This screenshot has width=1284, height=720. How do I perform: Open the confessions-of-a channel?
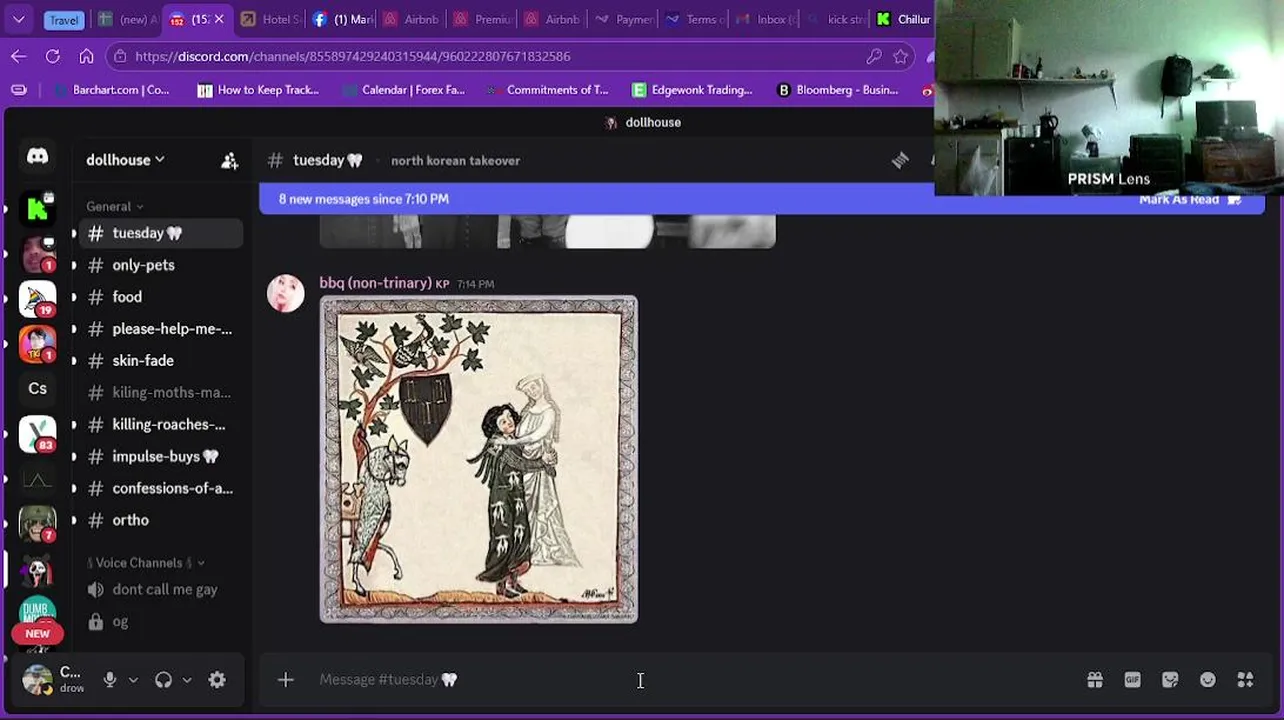[x=157, y=489]
